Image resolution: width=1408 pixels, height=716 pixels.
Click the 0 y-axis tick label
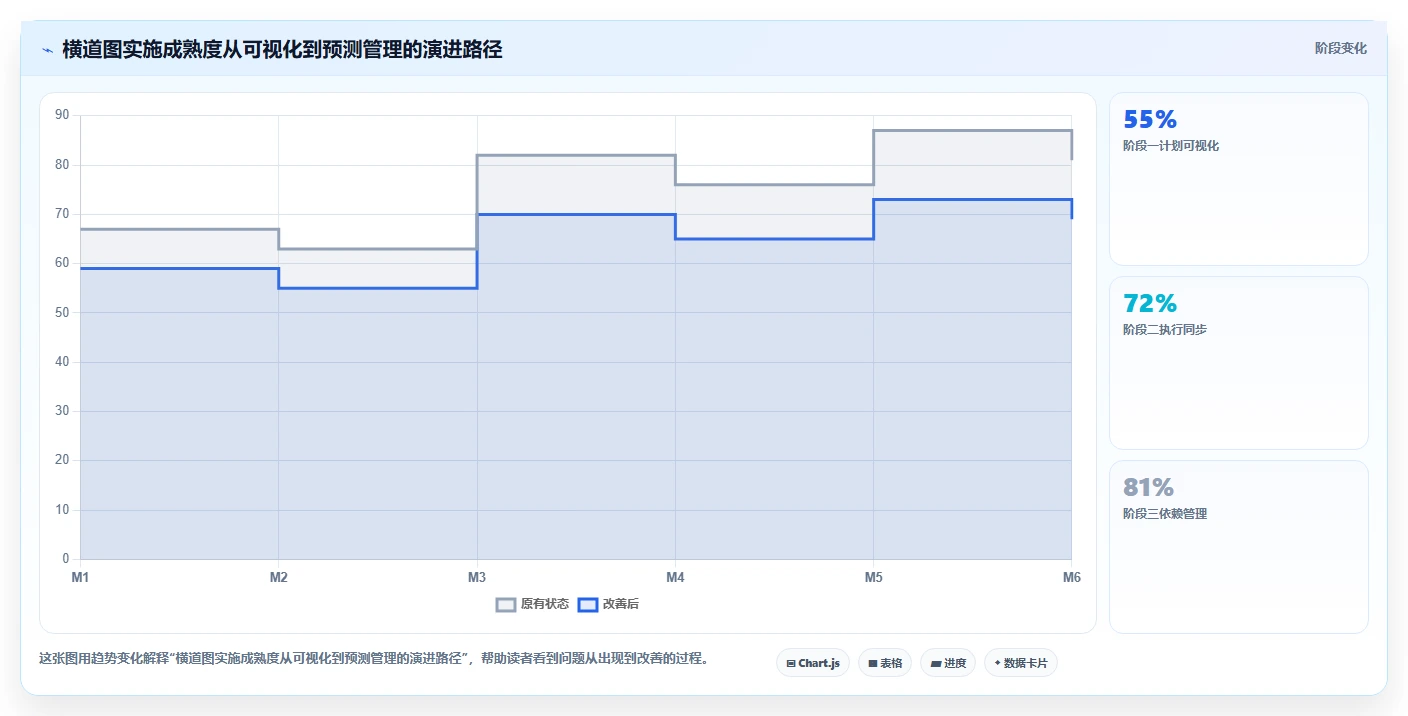click(x=66, y=559)
